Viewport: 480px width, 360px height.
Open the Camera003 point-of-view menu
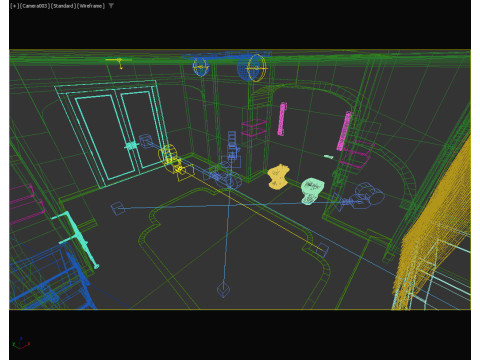pos(34,6)
